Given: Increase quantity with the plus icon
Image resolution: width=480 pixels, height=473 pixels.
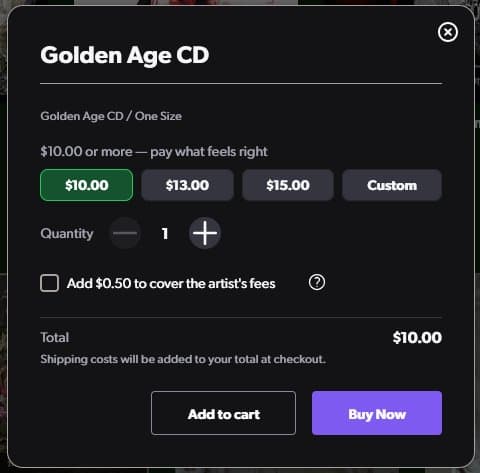Looking at the screenshot, I should pos(205,233).
